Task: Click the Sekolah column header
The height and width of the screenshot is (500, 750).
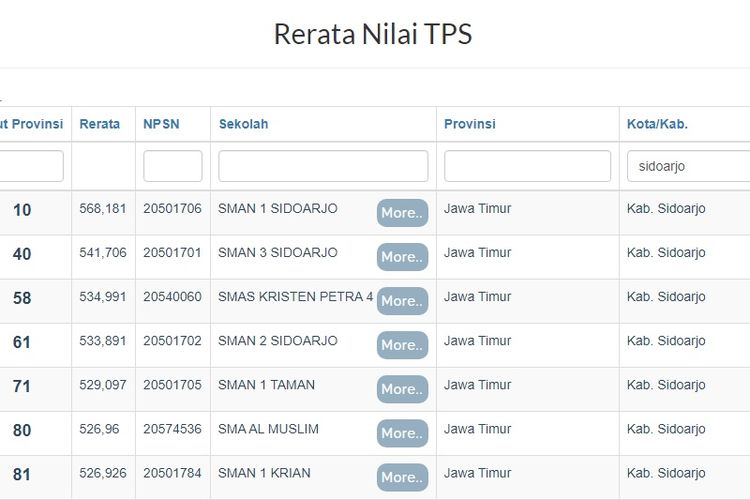Action: [244, 124]
